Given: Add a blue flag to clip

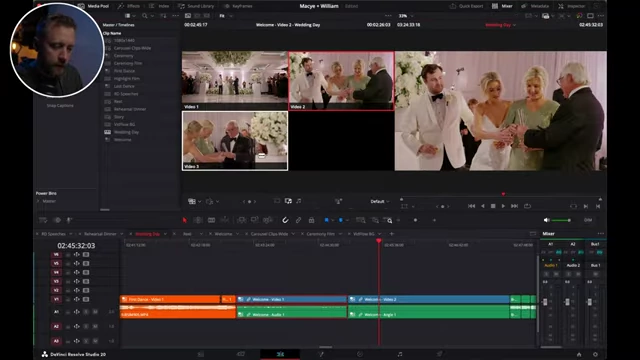Looking at the screenshot, I should (x=327, y=220).
